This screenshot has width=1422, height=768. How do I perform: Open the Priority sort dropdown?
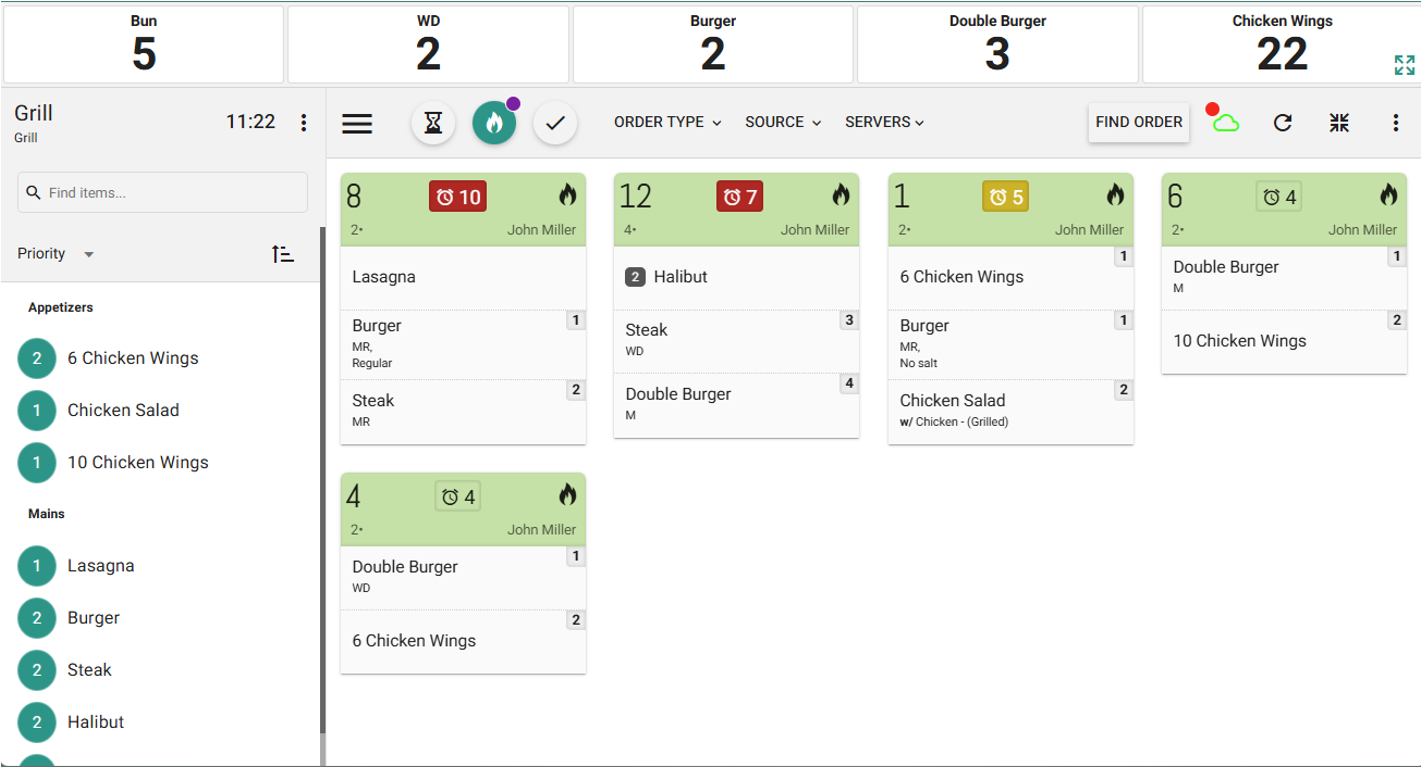coord(56,254)
